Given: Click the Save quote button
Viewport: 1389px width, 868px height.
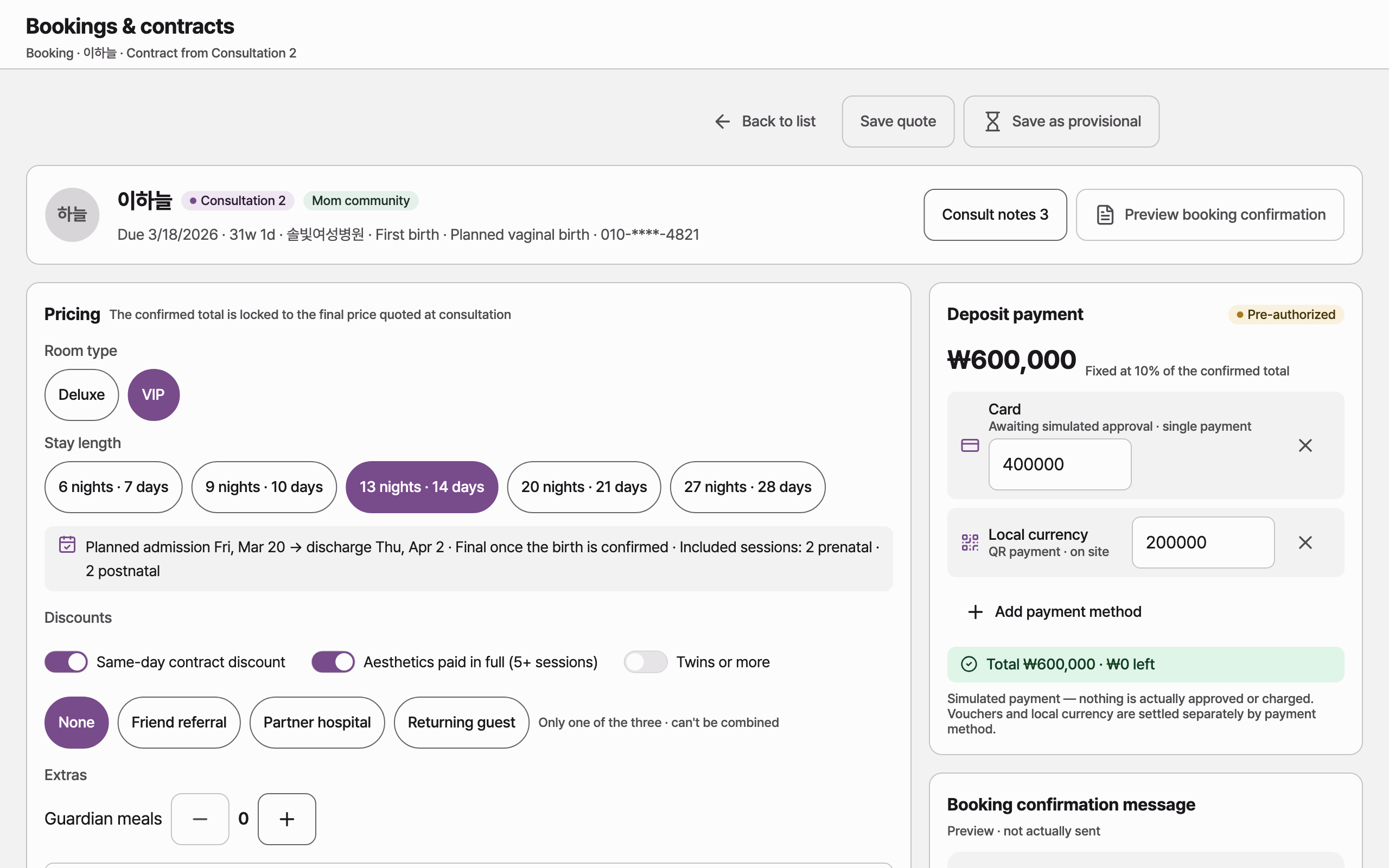Looking at the screenshot, I should pos(897,121).
